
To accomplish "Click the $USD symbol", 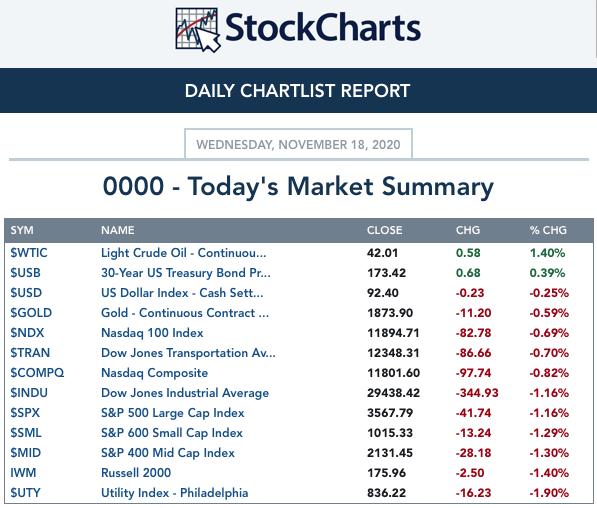I will (x=26, y=293).
